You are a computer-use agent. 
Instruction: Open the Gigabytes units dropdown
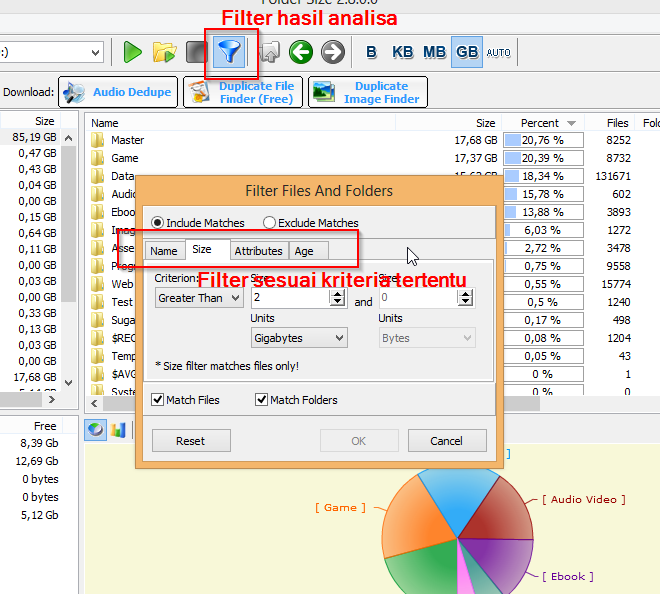coord(298,338)
